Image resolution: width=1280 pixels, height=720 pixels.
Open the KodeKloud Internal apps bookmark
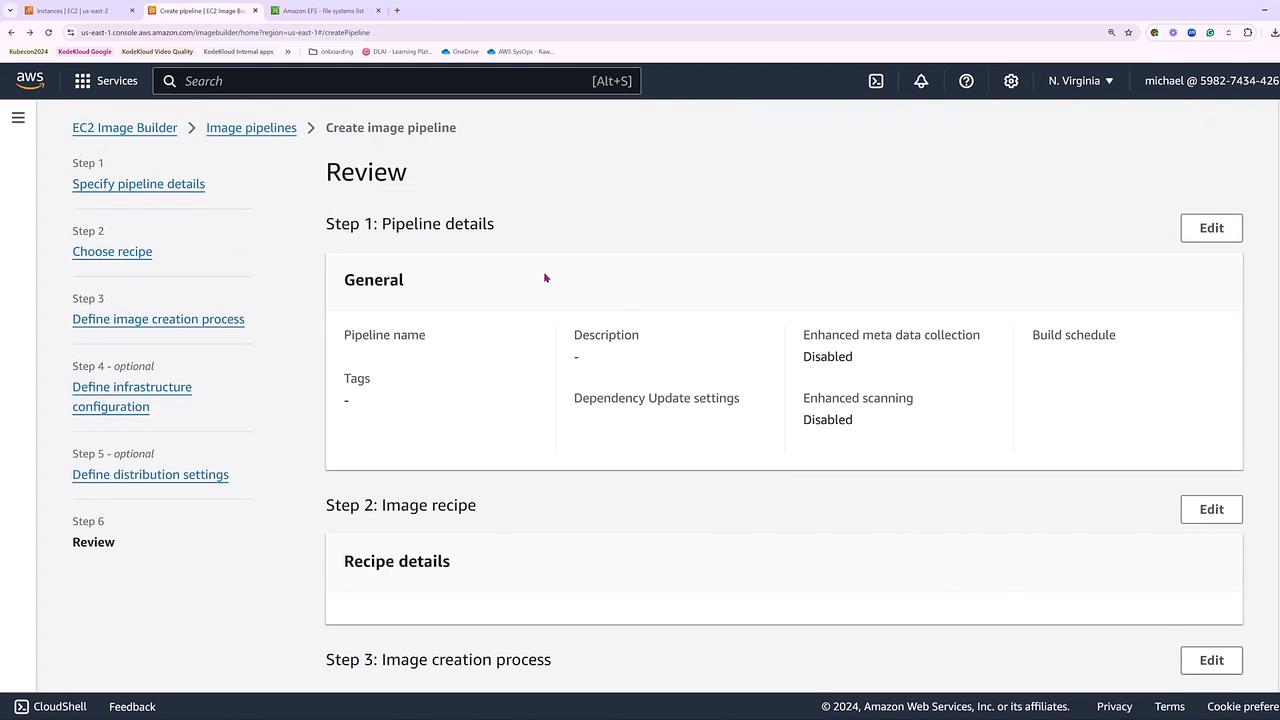pyautogui.click(x=238, y=51)
